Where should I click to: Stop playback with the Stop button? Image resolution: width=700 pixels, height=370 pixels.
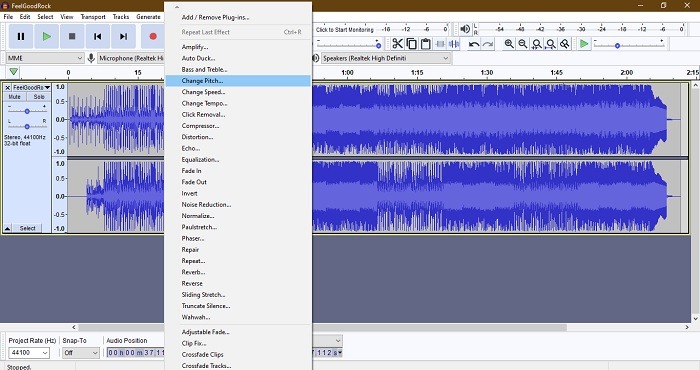pyautogui.click(x=72, y=37)
